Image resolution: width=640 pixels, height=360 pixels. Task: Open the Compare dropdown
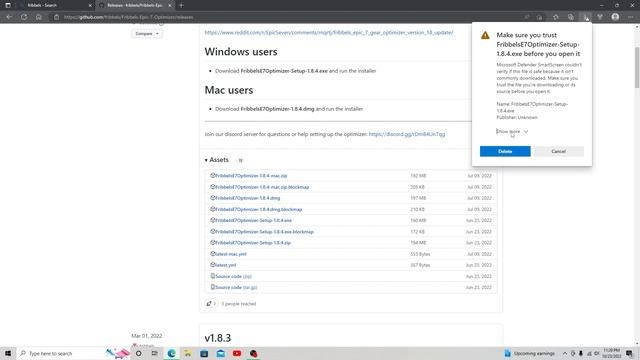click(x=147, y=33)
